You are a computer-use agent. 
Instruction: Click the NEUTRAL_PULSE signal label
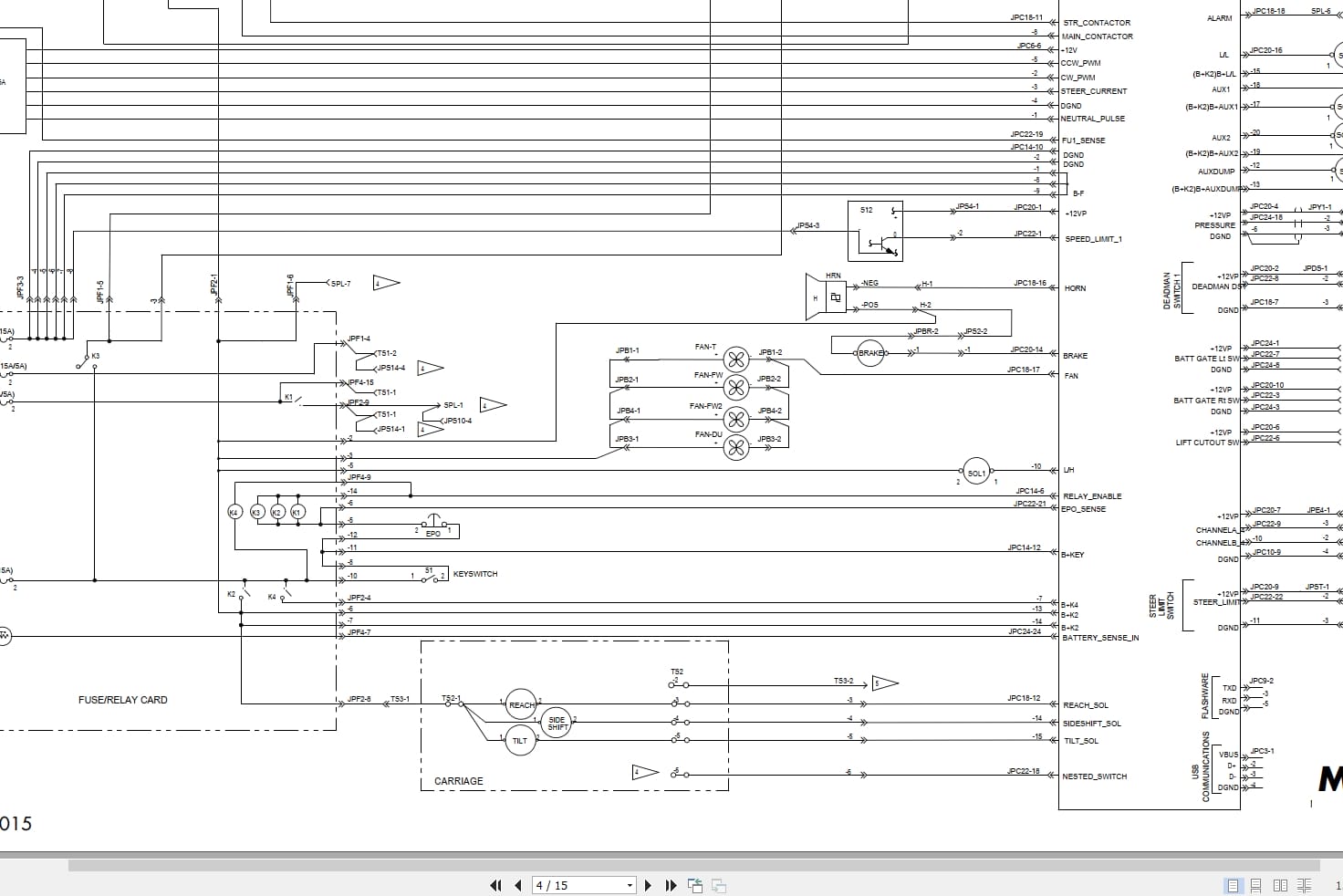tap(1093, 119)
